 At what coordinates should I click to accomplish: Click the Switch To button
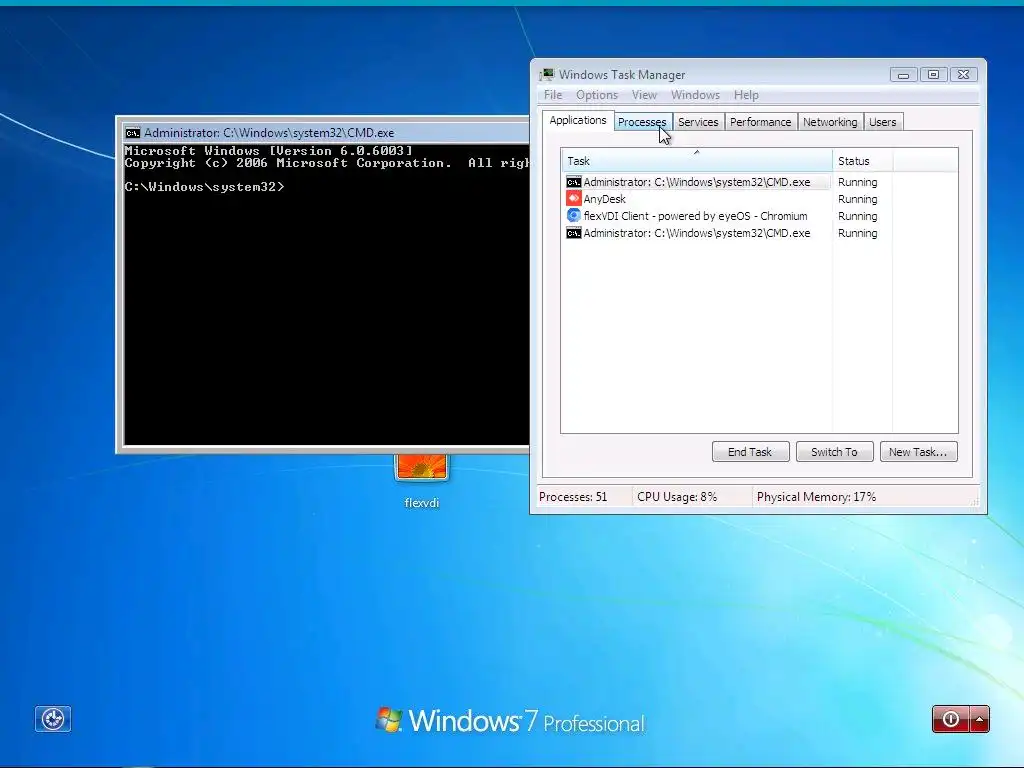834,452
